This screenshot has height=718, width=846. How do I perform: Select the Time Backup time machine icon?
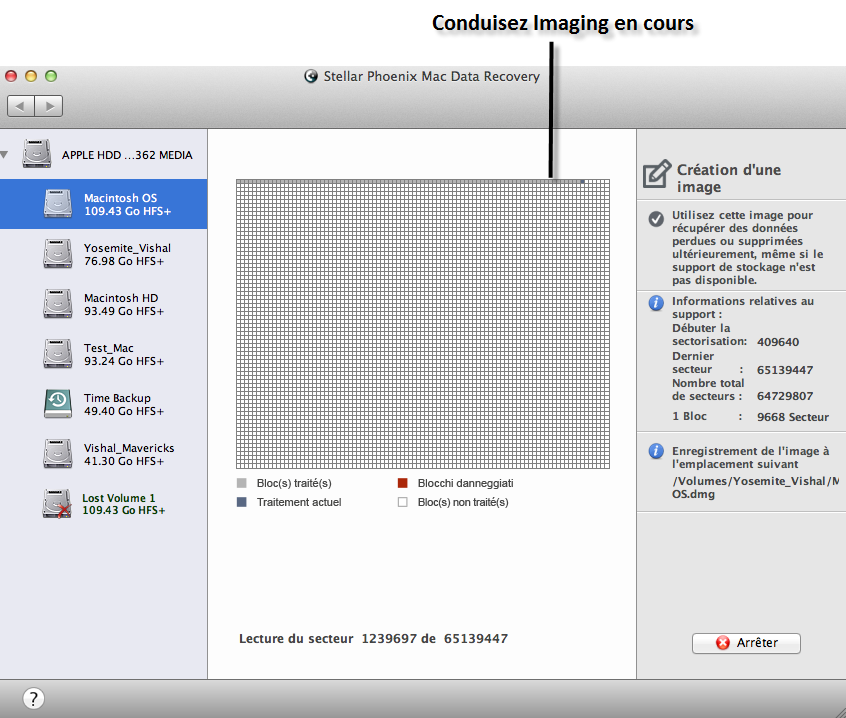click(58, 404)
